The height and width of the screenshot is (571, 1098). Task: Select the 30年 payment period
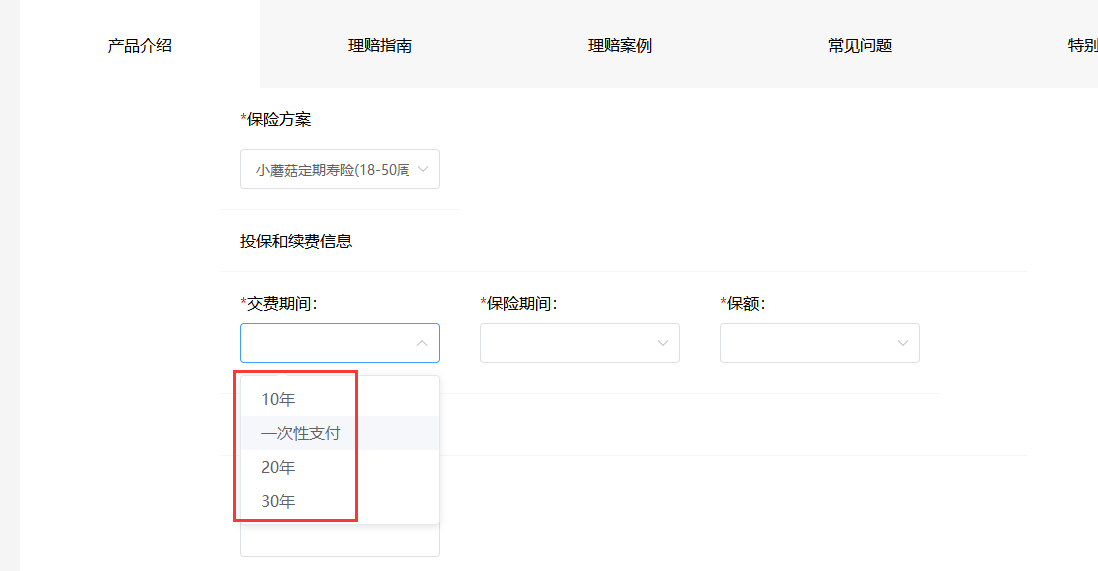click(279, 502)
